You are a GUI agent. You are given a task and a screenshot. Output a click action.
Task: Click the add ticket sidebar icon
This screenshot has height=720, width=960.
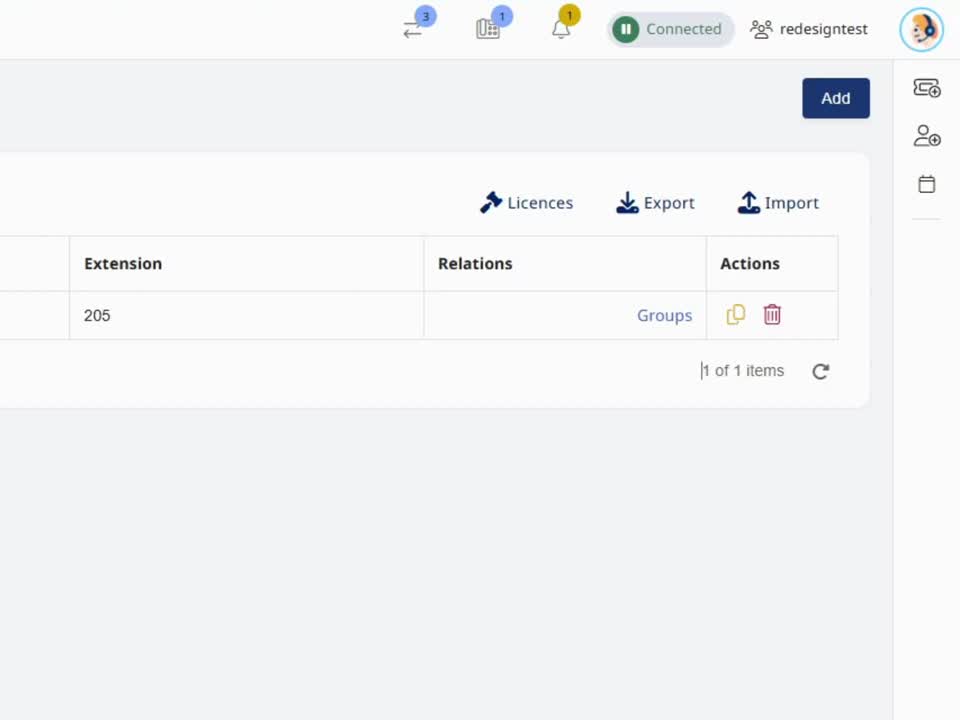point(927,88)
